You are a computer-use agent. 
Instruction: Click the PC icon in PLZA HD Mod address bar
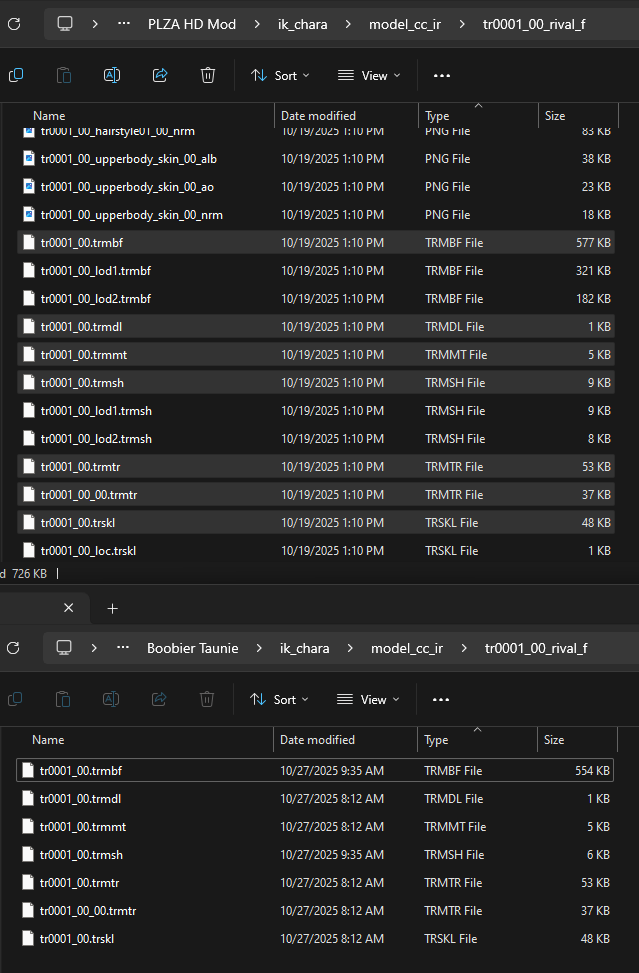pyautogui.click(x=65, y=24)
